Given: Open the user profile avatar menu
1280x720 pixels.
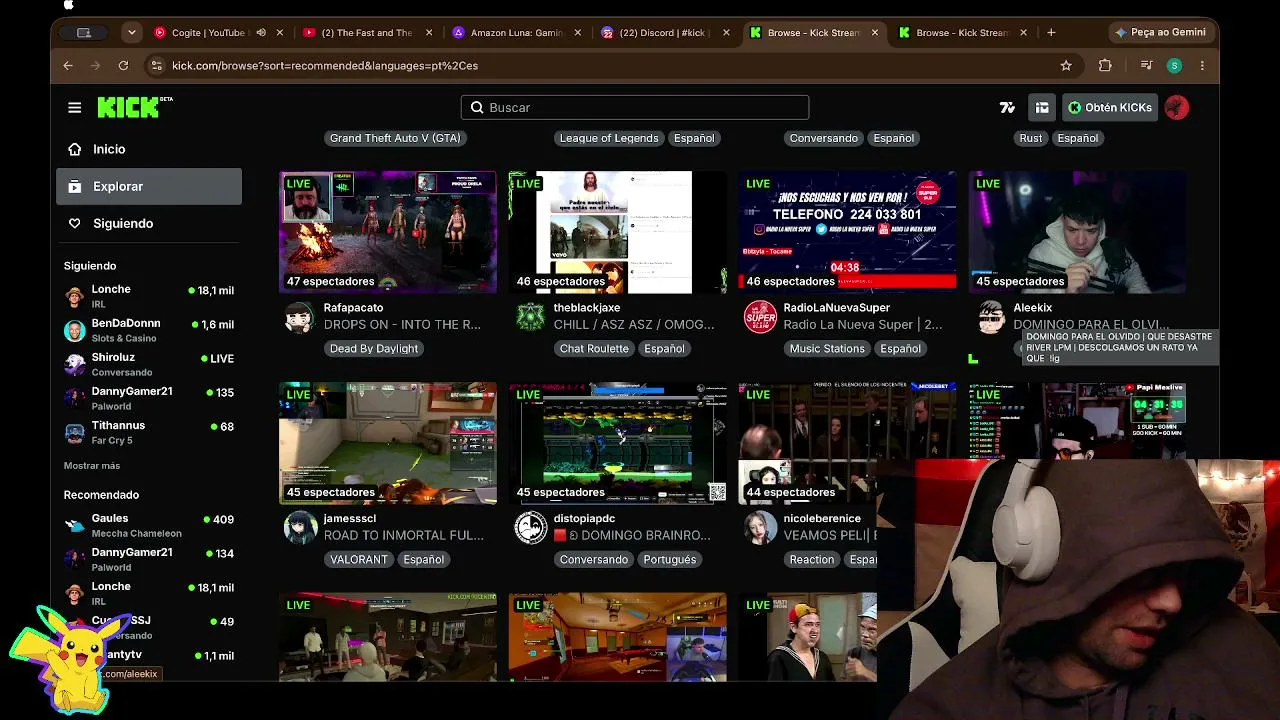Looking at the screenshot, I should tap(1177, 107).
